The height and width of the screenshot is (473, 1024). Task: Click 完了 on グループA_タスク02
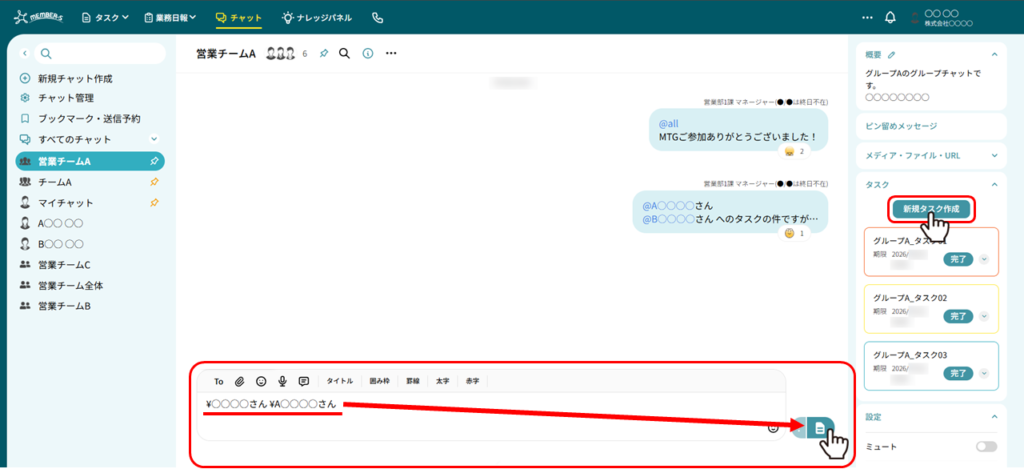pyautogui.click(x=958, y=316)
